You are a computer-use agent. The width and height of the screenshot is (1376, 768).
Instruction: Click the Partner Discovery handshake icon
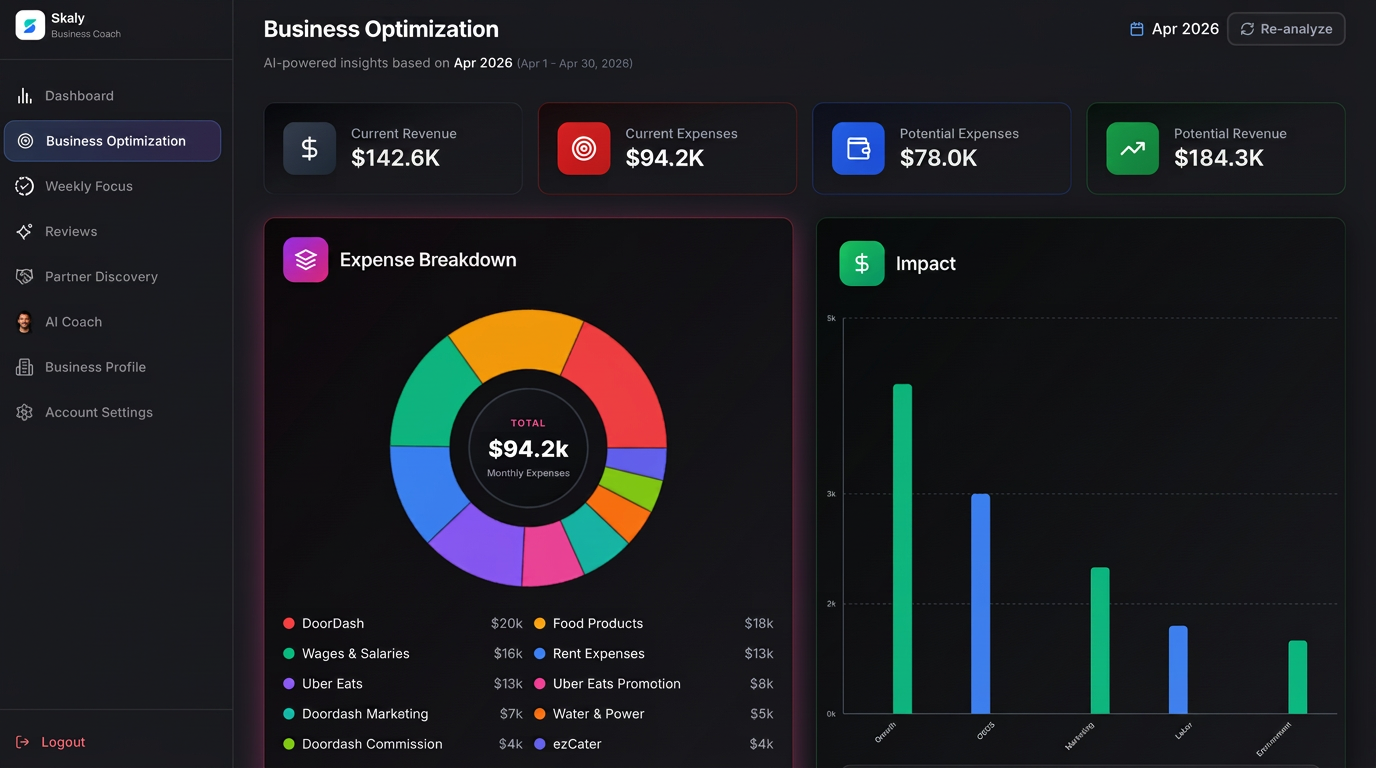point(25,277)
